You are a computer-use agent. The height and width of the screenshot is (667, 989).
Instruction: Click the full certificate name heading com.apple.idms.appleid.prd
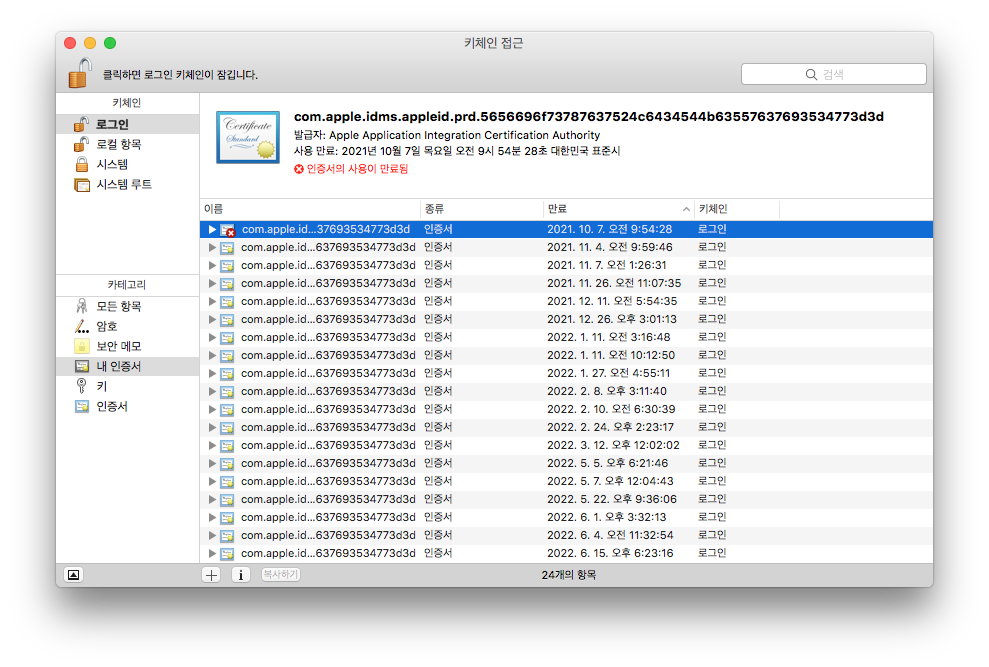coord(588,117)
